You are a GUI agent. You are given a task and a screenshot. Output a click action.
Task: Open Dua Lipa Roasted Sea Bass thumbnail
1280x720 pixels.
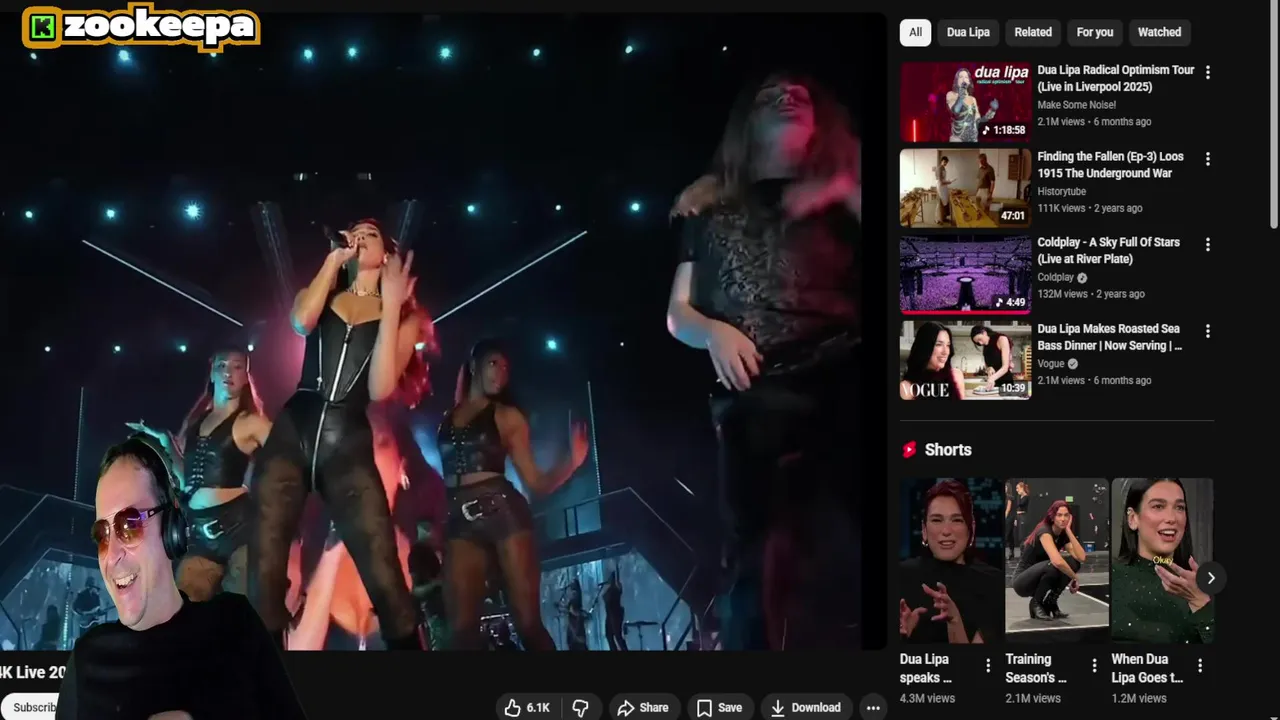[965, 360]
